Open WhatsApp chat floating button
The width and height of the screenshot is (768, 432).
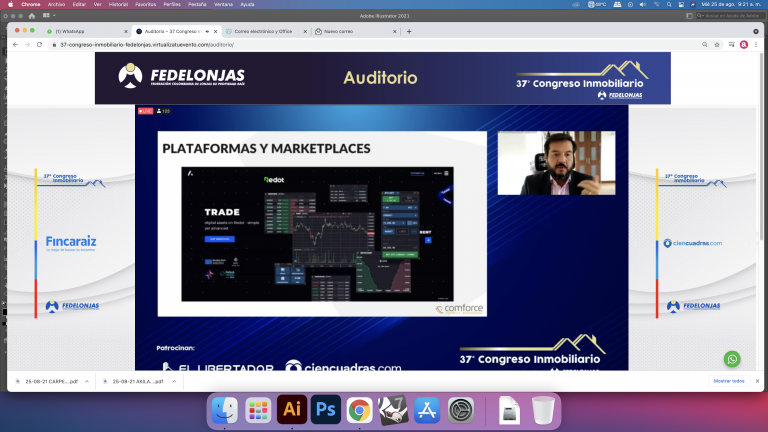coord(732,359)
